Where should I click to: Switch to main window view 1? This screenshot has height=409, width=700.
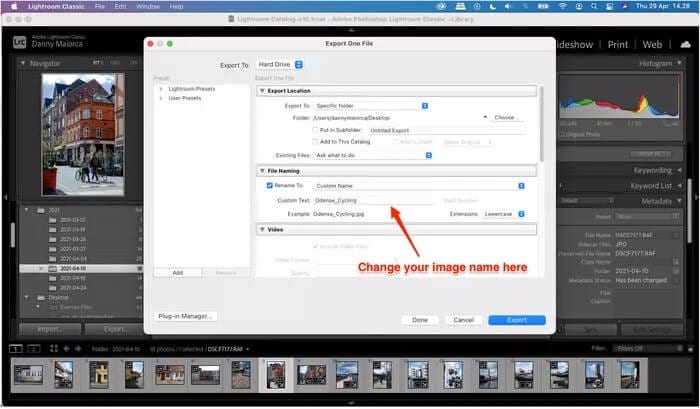pyautogui.click(x=16, y=349)
